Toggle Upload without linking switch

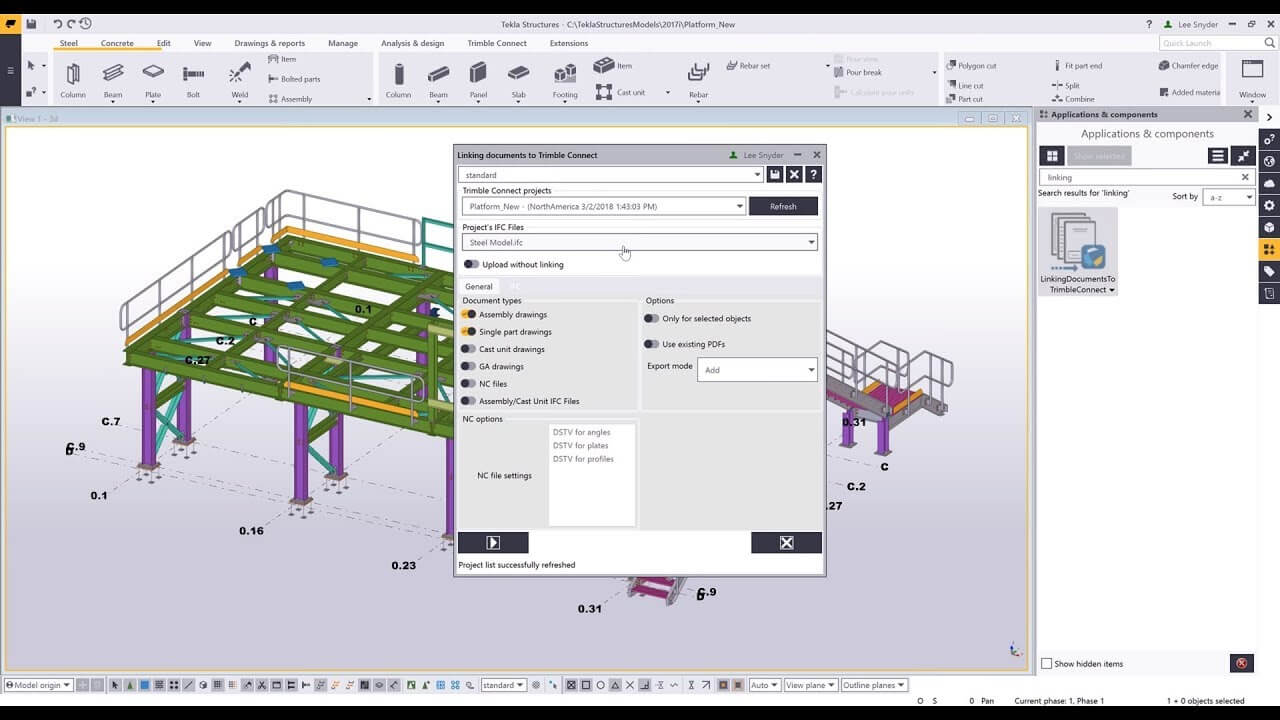click(471, 264)
